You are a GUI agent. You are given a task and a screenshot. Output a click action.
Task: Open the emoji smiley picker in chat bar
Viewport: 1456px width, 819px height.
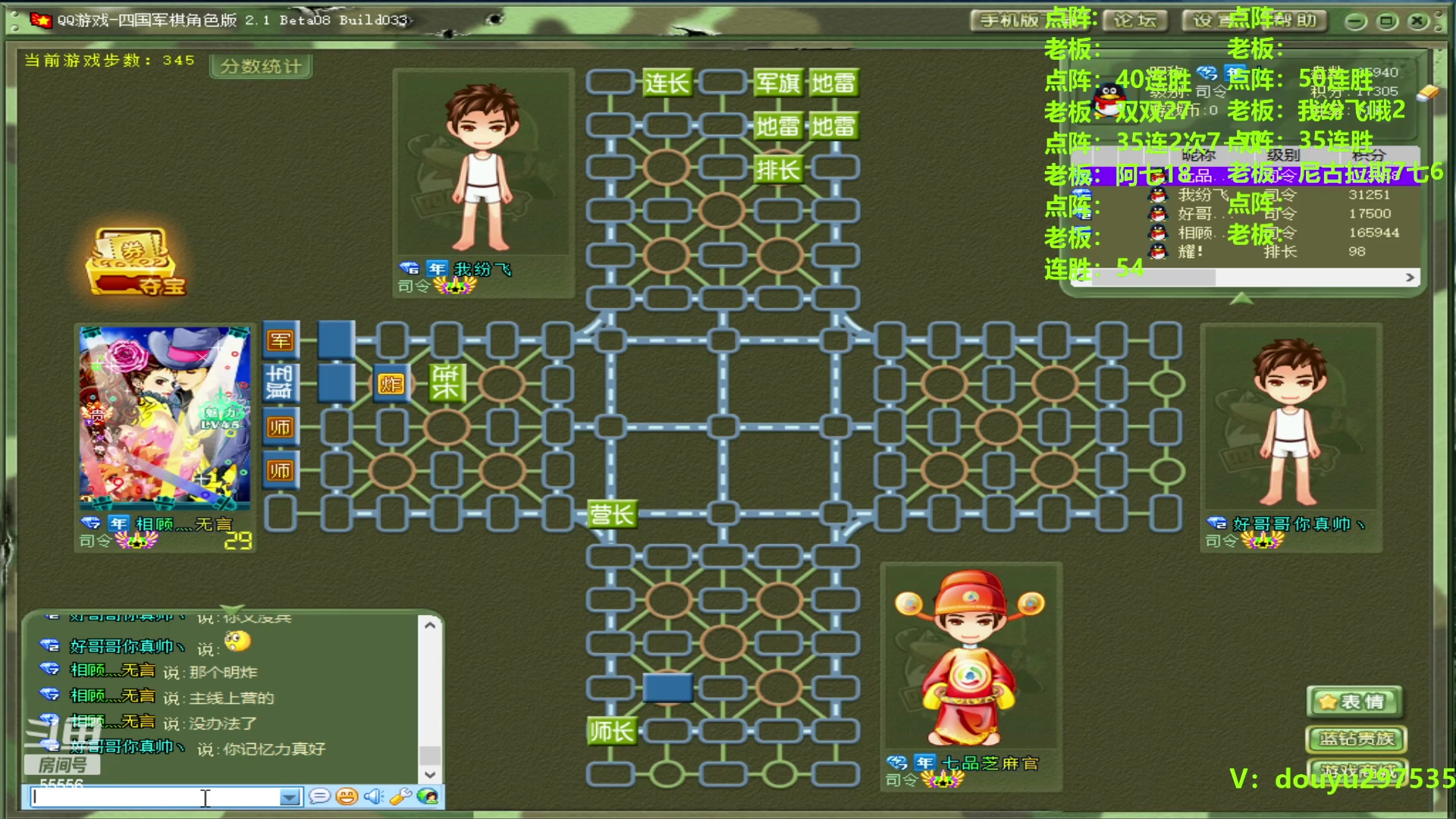(347, 796)
